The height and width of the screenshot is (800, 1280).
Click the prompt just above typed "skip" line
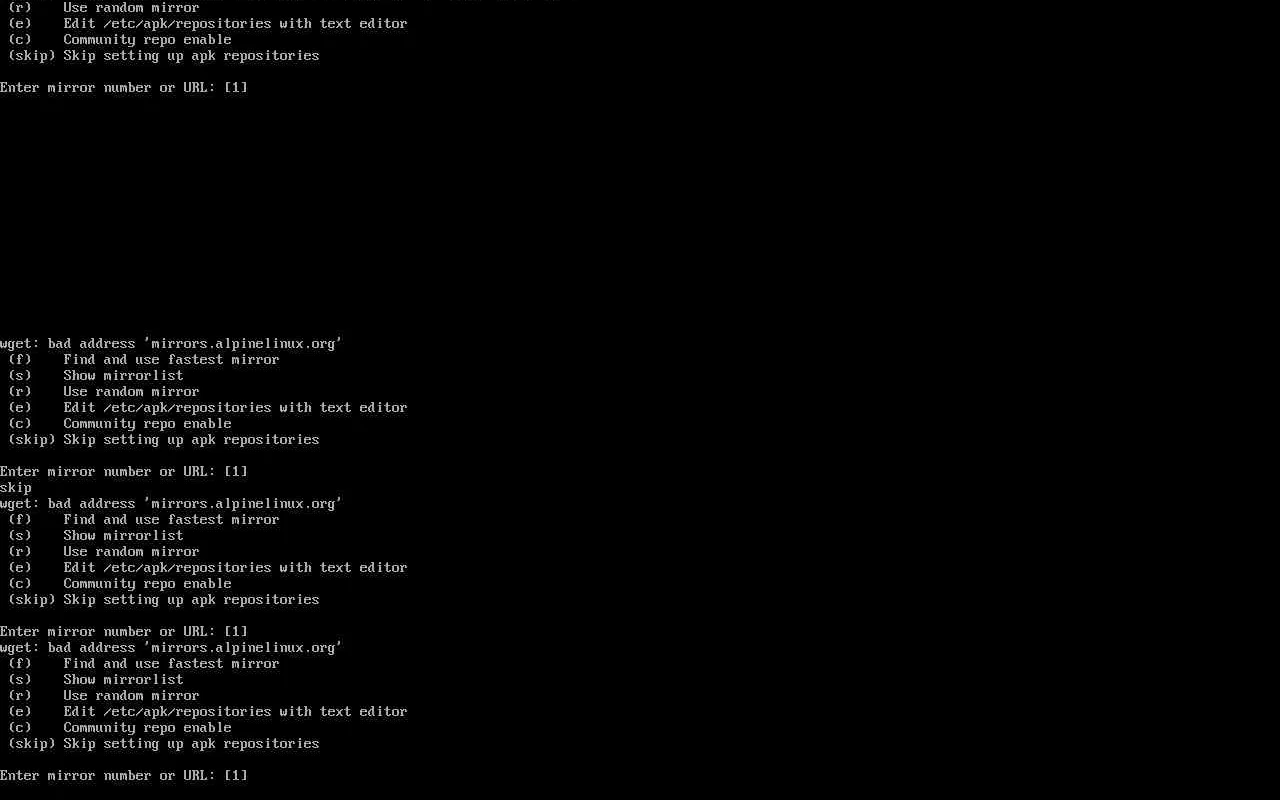(x=124, y=472)
